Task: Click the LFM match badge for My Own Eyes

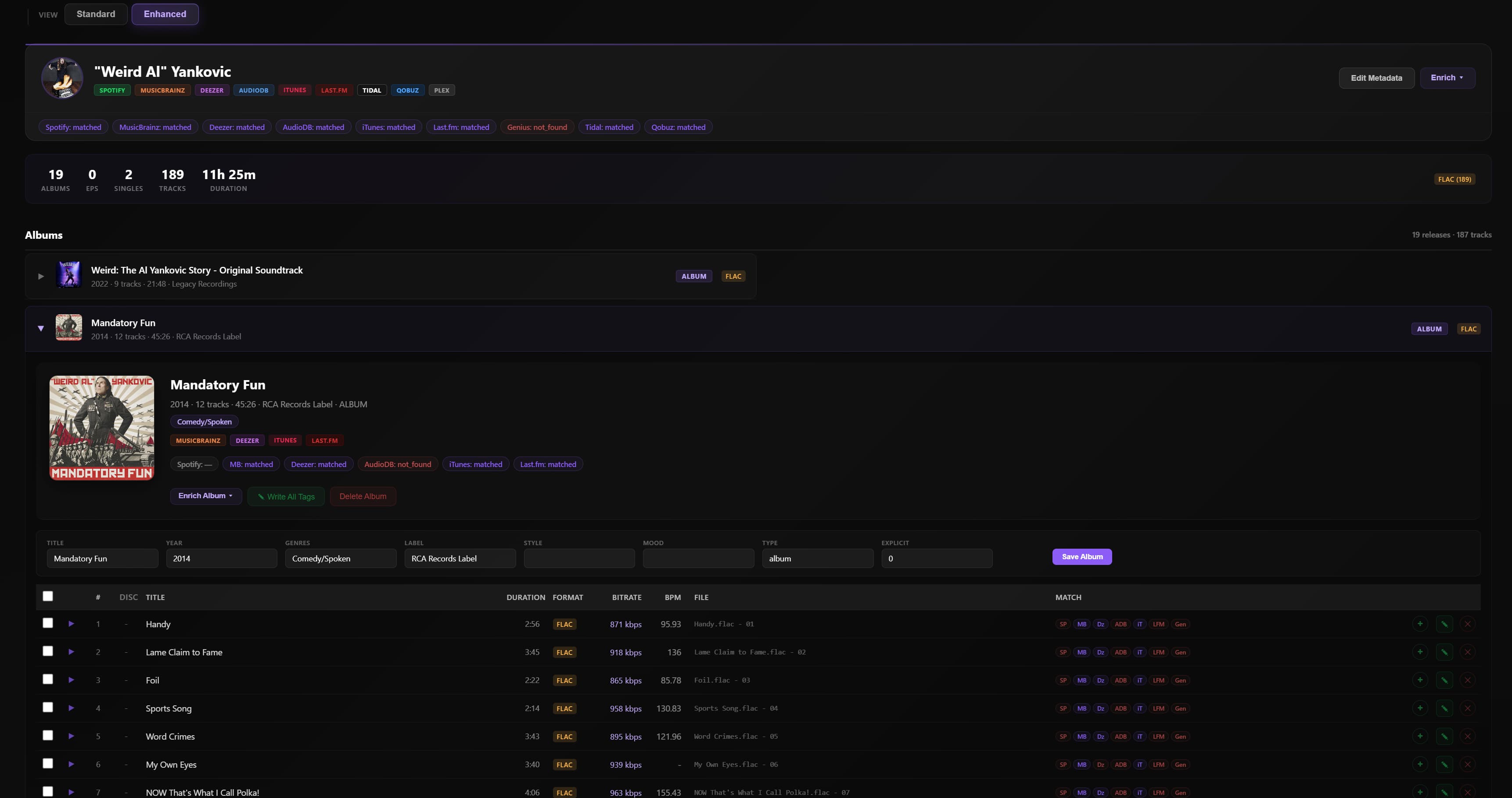Action: pyautogui.click(x=1158, y=765)
